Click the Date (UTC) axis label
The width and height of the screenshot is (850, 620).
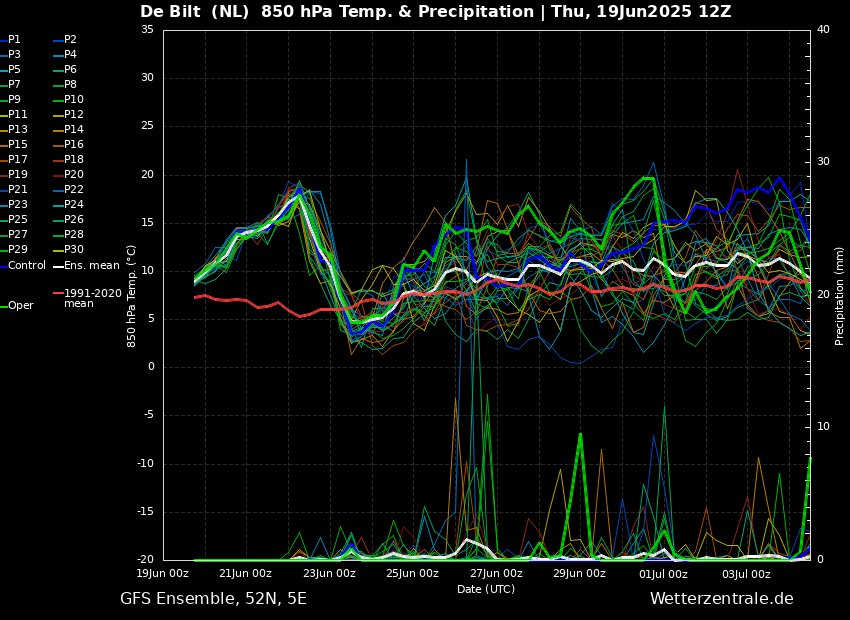[x=486, y=589]
